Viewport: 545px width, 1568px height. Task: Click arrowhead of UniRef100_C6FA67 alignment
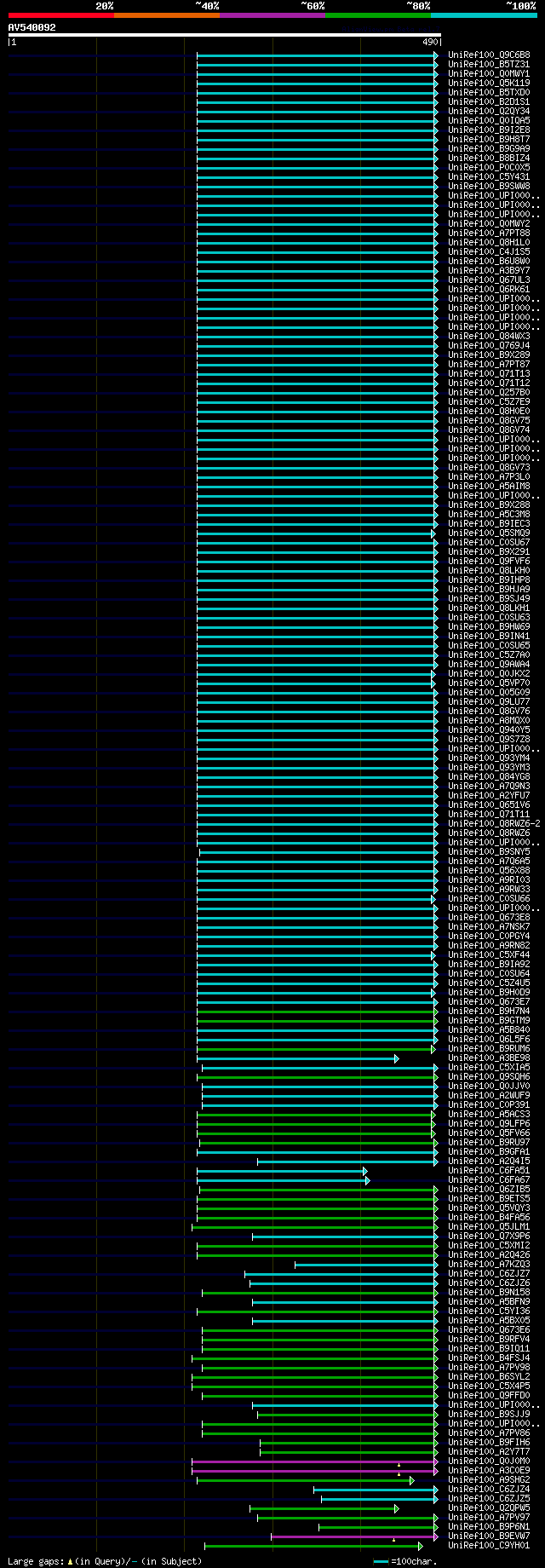tap(367, 1180)
